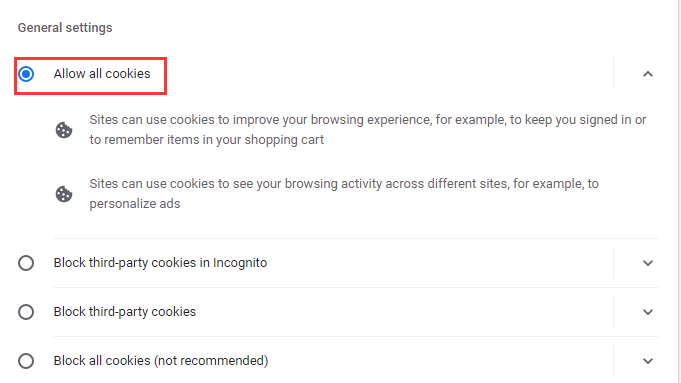Viewport: 681px width, 383px height.
Task: Click the 'Allow all cookies' label text
Action: pos(102,74)
